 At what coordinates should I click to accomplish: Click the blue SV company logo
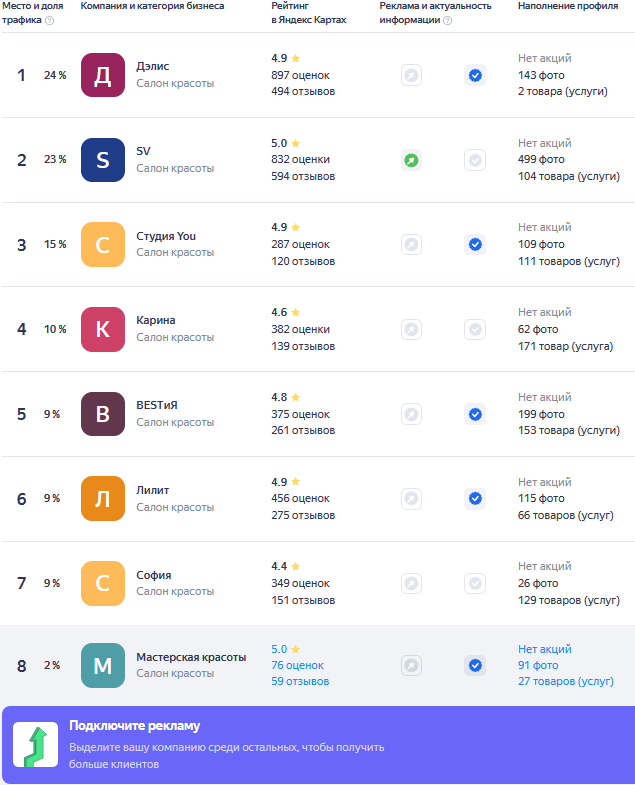click(x=103, y=160)
